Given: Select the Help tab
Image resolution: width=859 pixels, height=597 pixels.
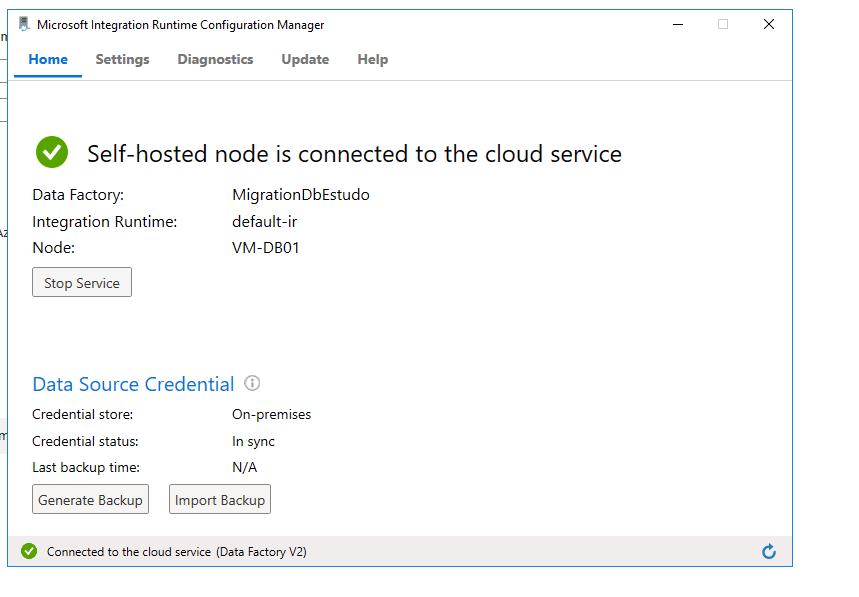Looking at the screenshot, I should pos(372,59).
